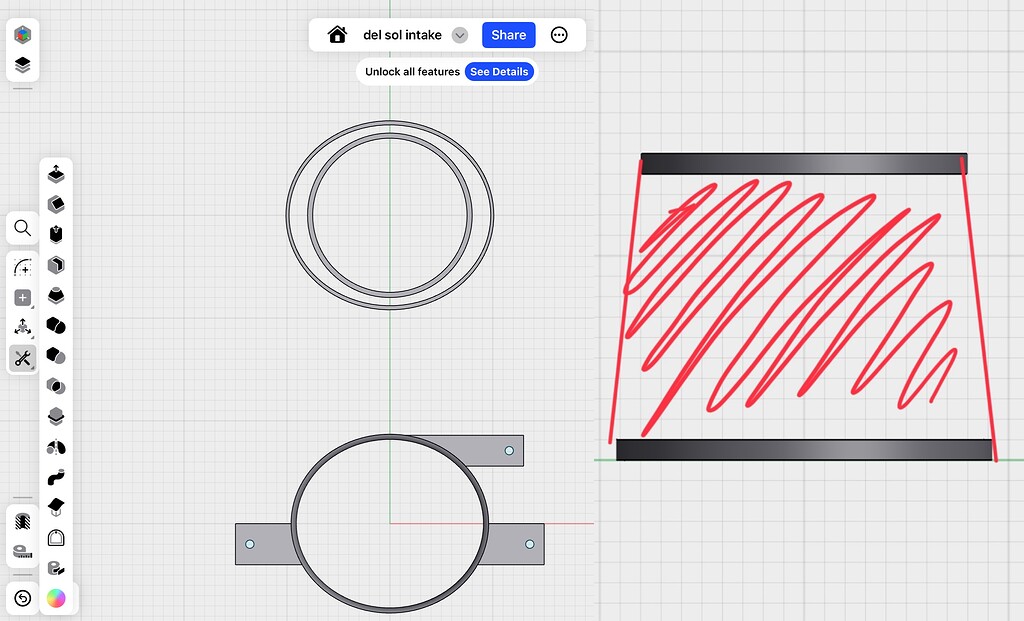
Task: Select the Measure tape tool near bottom toolbar
Action: [22, 549]
